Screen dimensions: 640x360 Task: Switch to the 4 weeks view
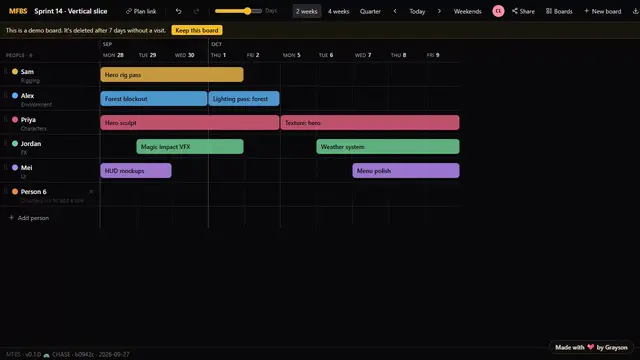point(338,11)
